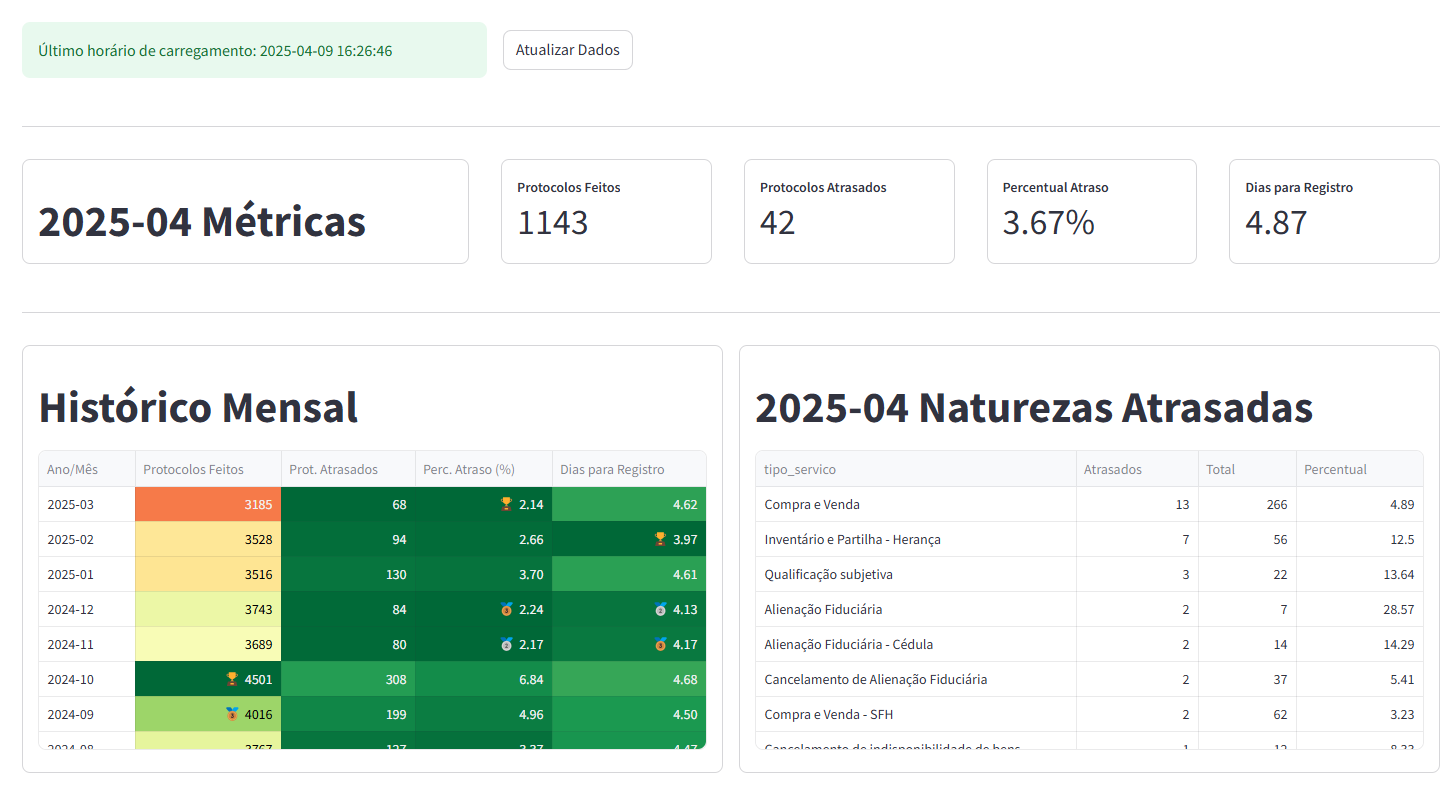Click the silver medal beside 2.17
Viewport: 1453px width, 790px height.
(x=506, y=644)
